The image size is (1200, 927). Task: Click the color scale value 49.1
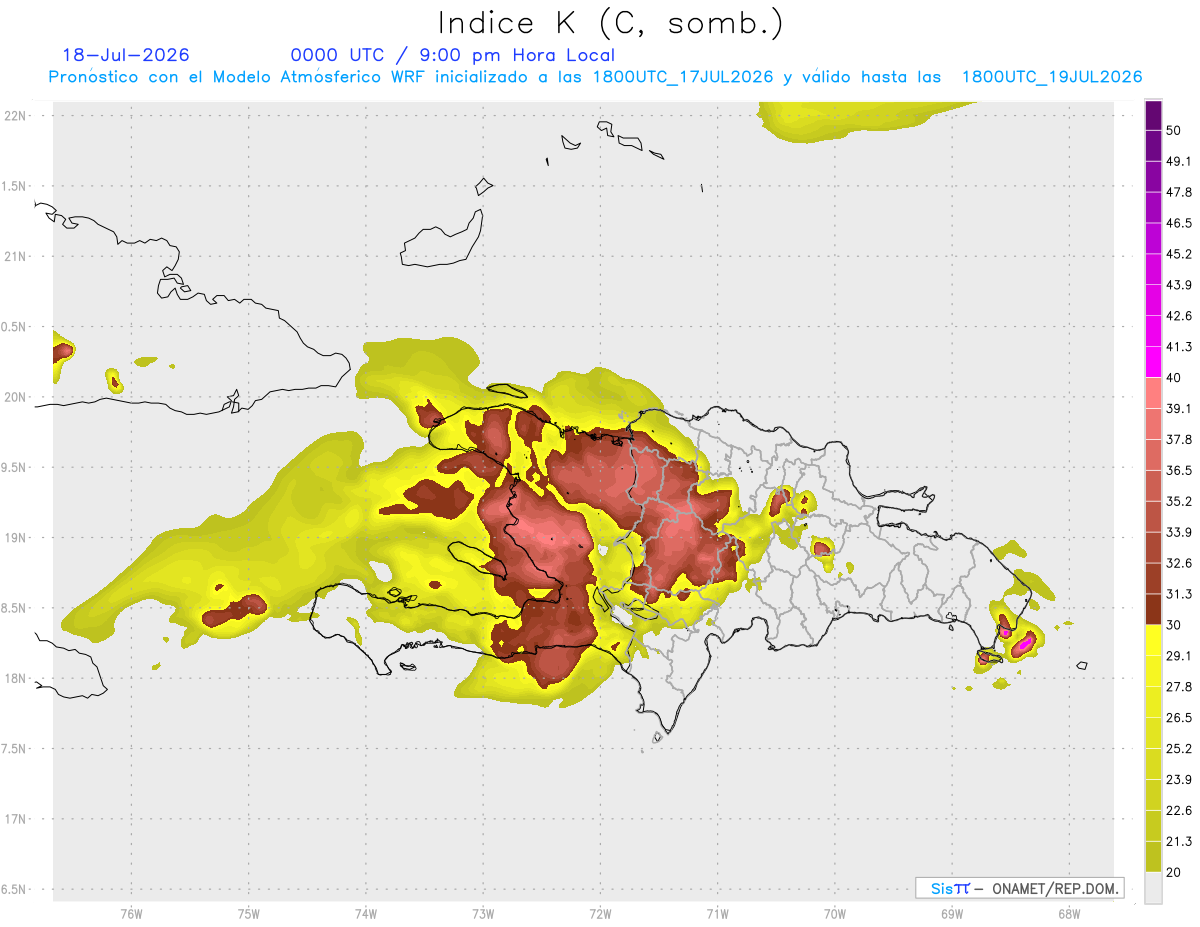[x=1179, y=161]
